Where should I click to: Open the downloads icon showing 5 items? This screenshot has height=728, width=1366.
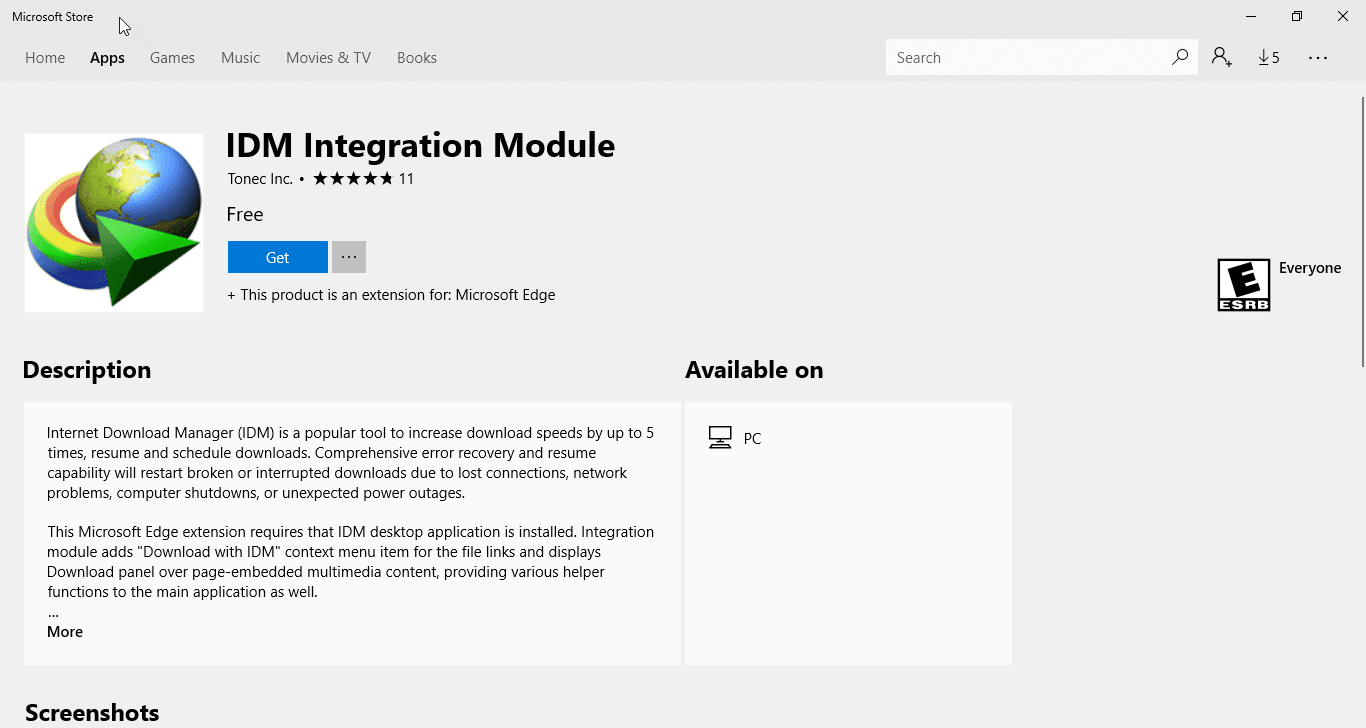(1269, 57)
